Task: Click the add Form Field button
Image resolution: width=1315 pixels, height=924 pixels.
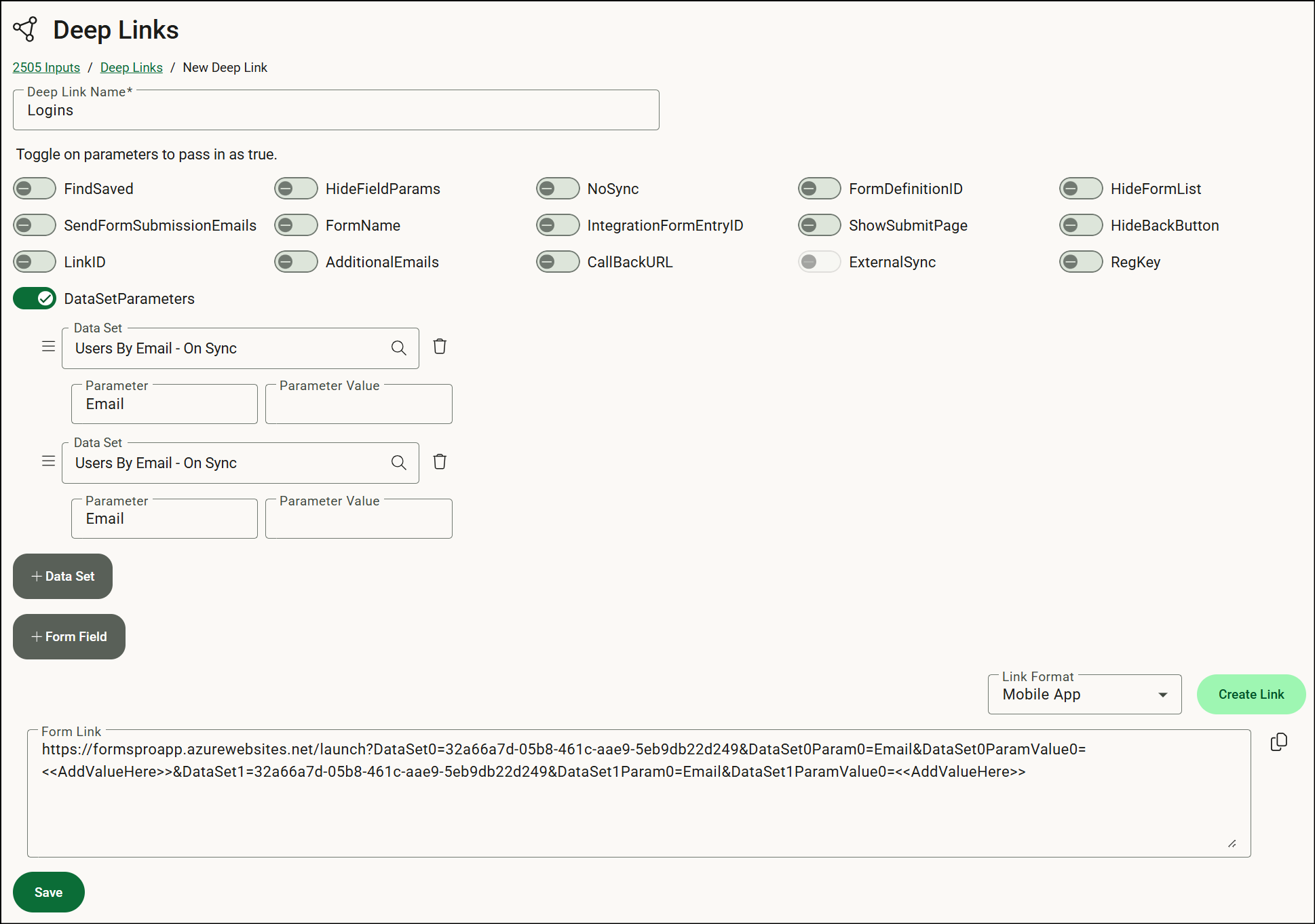Action: point(69,636)
